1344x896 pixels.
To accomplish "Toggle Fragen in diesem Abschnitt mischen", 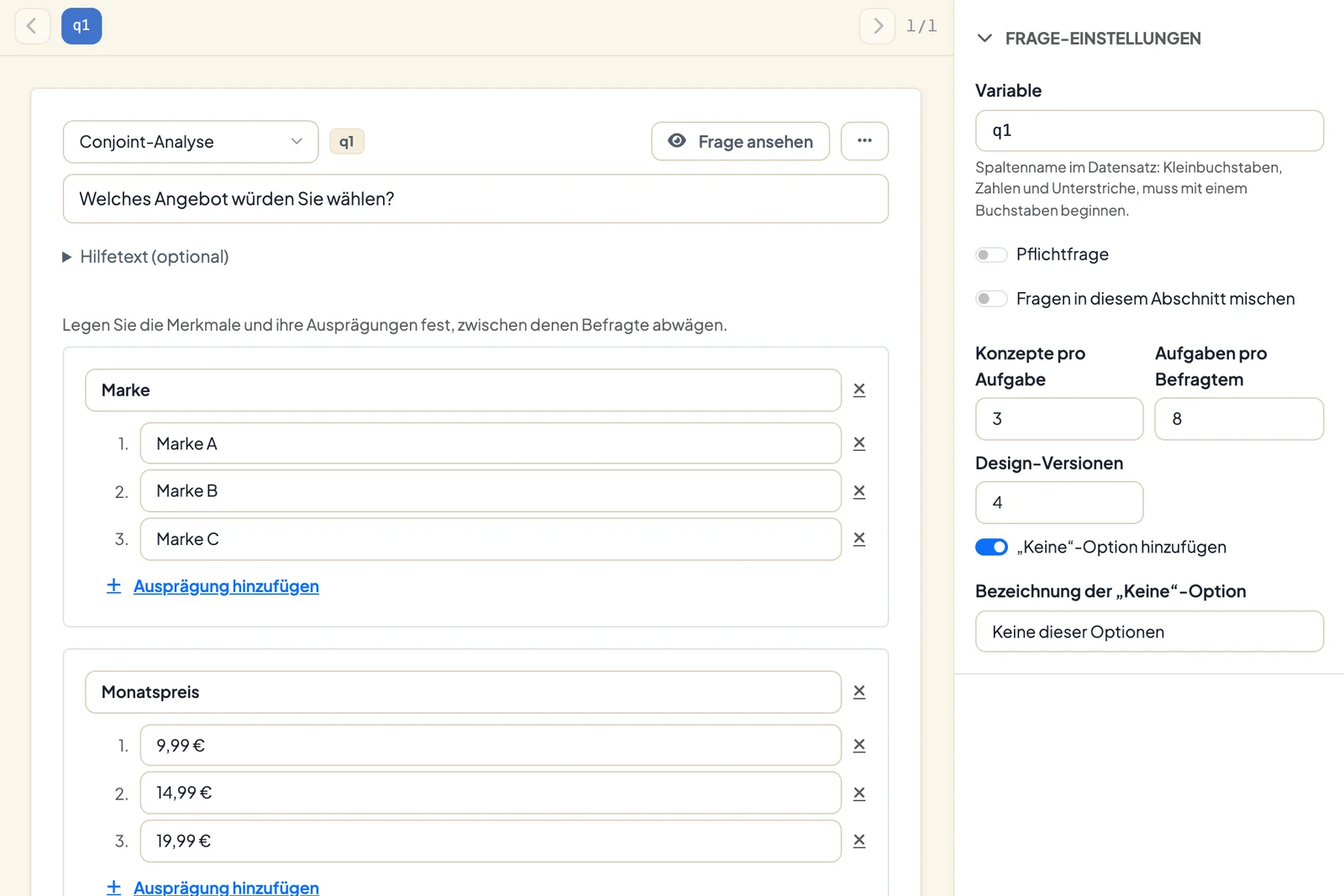I will (x=991, y=299).
